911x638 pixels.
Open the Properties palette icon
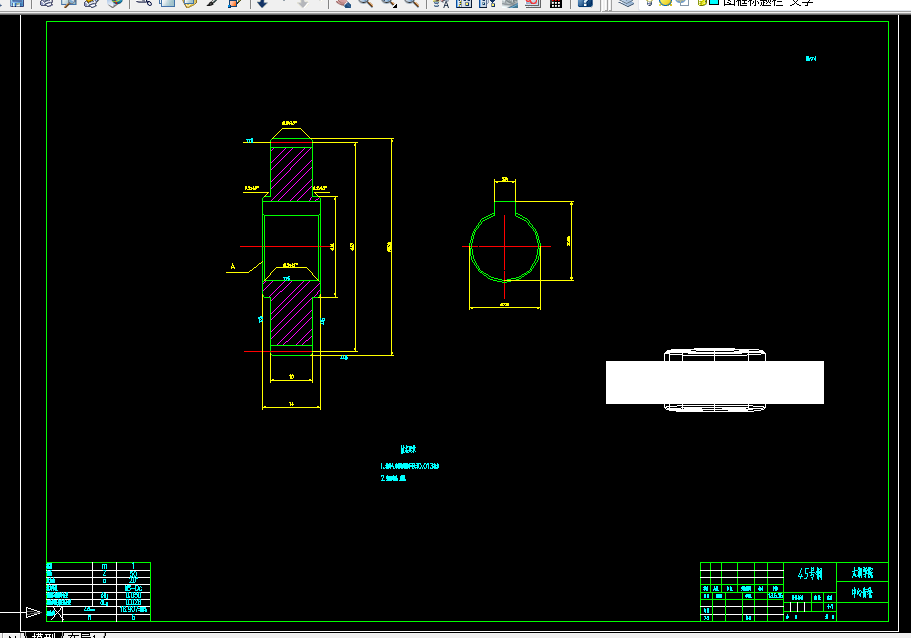tap(442, 2)
